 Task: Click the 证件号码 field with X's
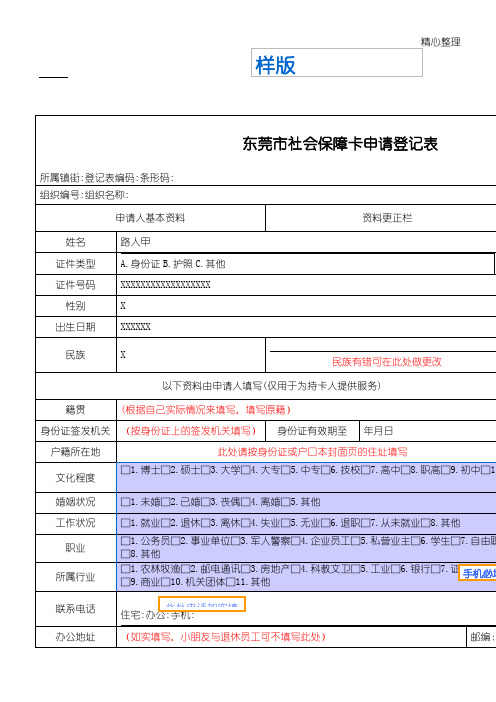click(x=306, y=285)
